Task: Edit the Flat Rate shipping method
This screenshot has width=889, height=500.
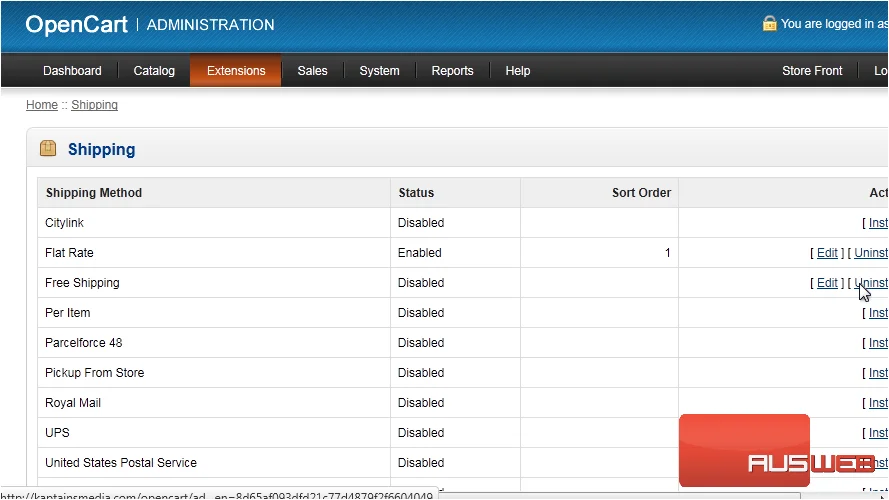Action: pos(827,253)
